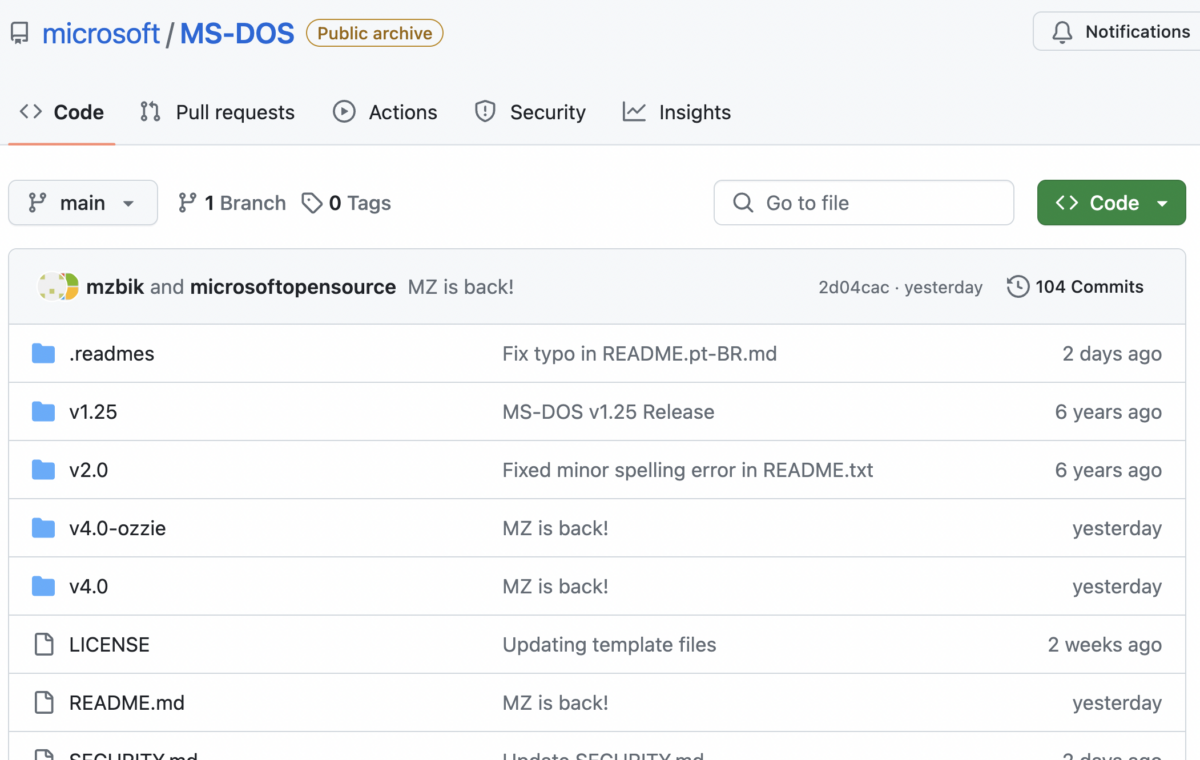Open commit hash 2d04cac

click(853, 287)
